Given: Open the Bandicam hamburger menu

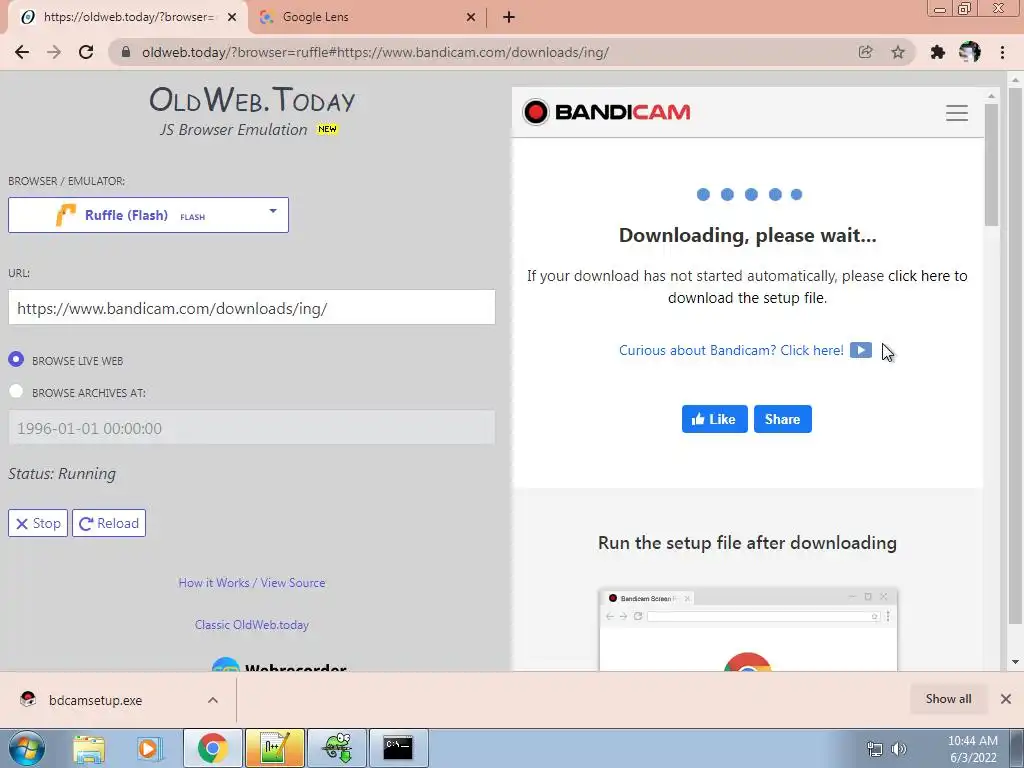Looking at the screenshot, I should (x=957, y=113).
